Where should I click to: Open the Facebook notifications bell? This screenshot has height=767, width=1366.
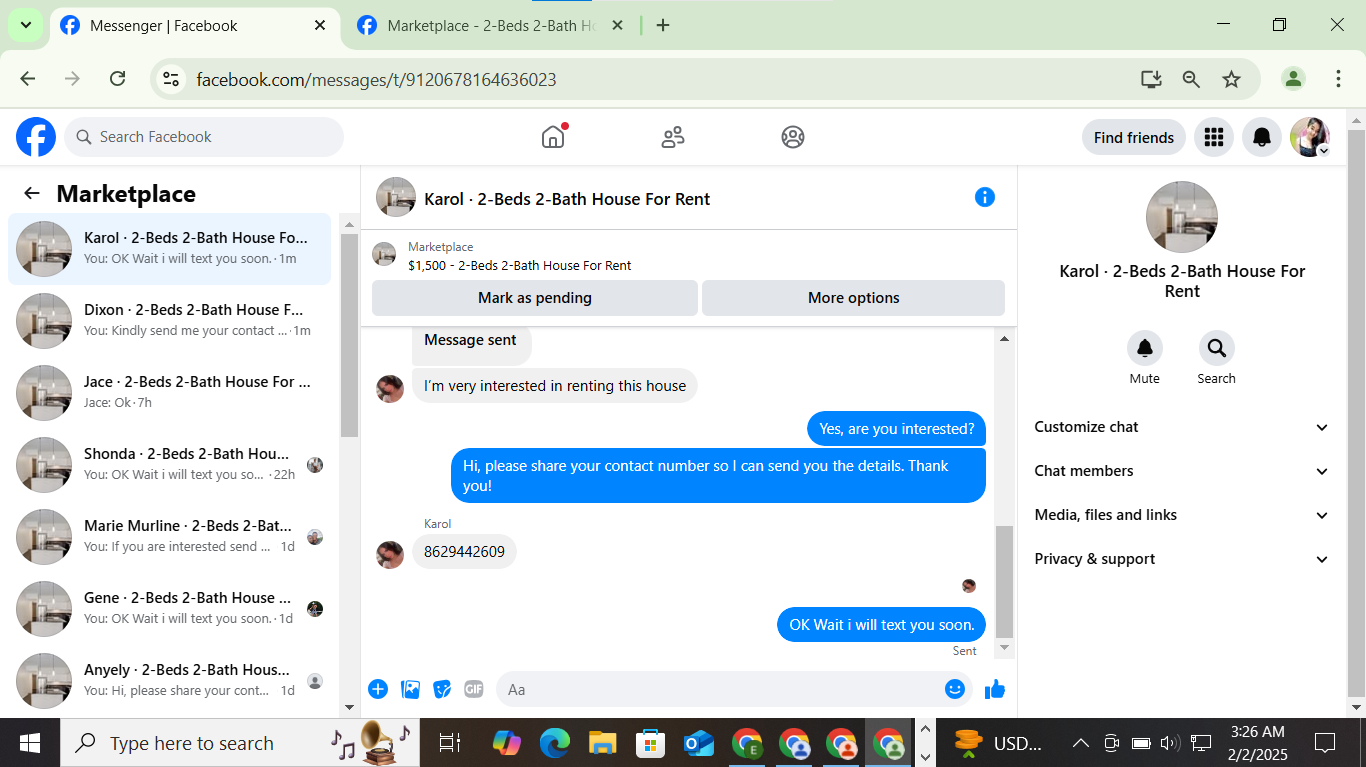click(x=1262, y=137)
